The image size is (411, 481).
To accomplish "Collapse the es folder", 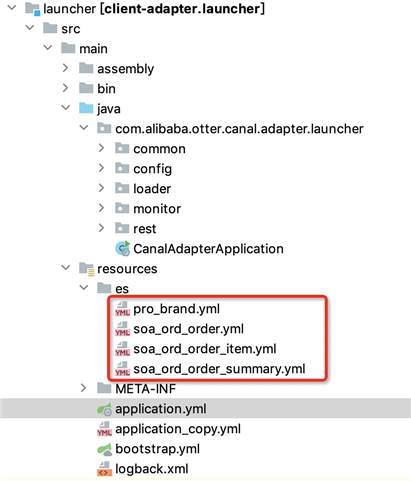I will 84,287.
